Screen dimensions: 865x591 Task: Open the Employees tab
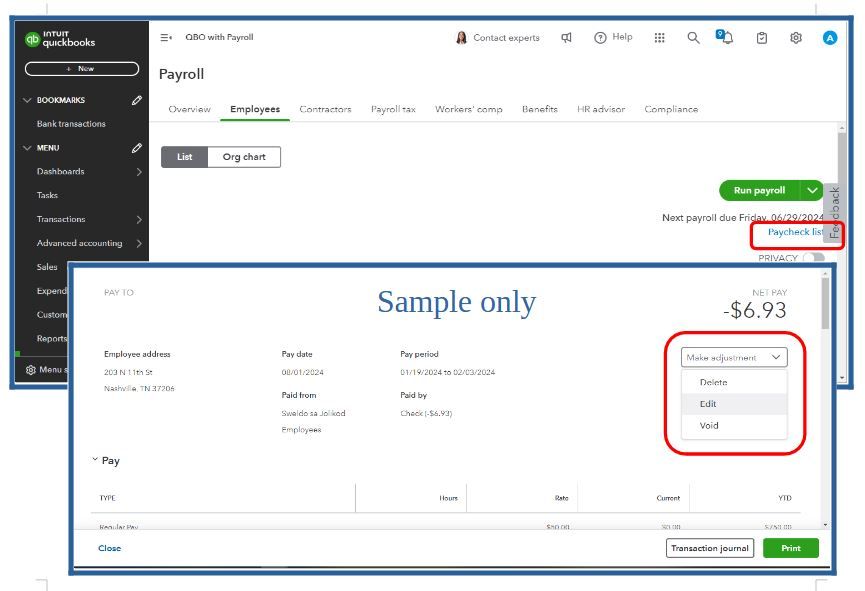[x=255, y=109]
